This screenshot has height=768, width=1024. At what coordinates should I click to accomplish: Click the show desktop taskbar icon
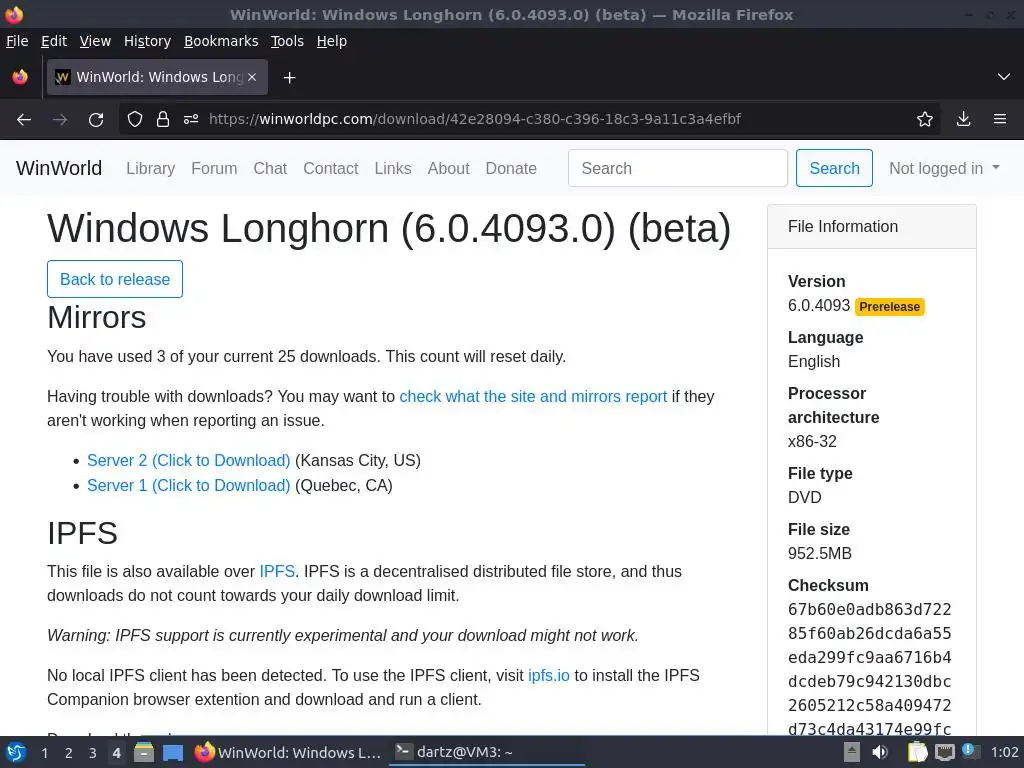coord(172,752)
